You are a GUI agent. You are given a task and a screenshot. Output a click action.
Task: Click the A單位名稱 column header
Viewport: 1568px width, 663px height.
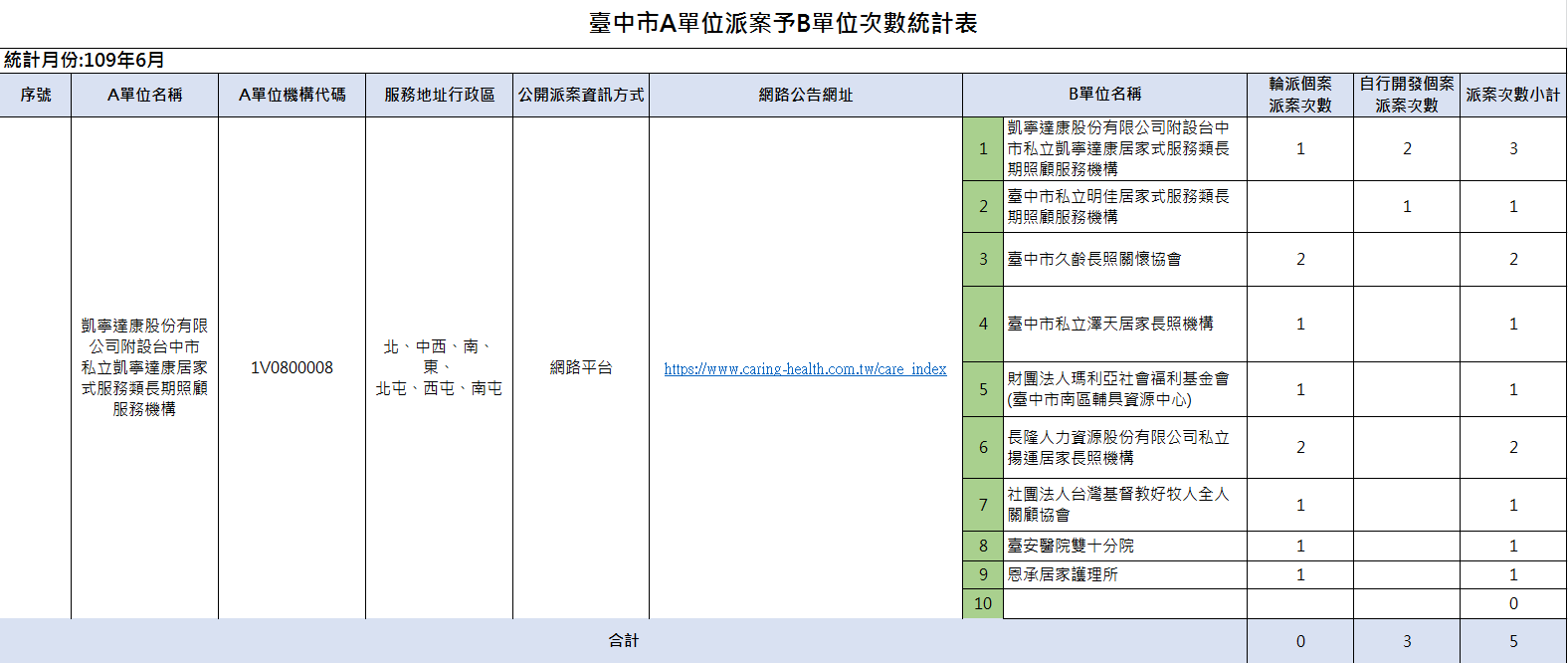click(145, 95)
